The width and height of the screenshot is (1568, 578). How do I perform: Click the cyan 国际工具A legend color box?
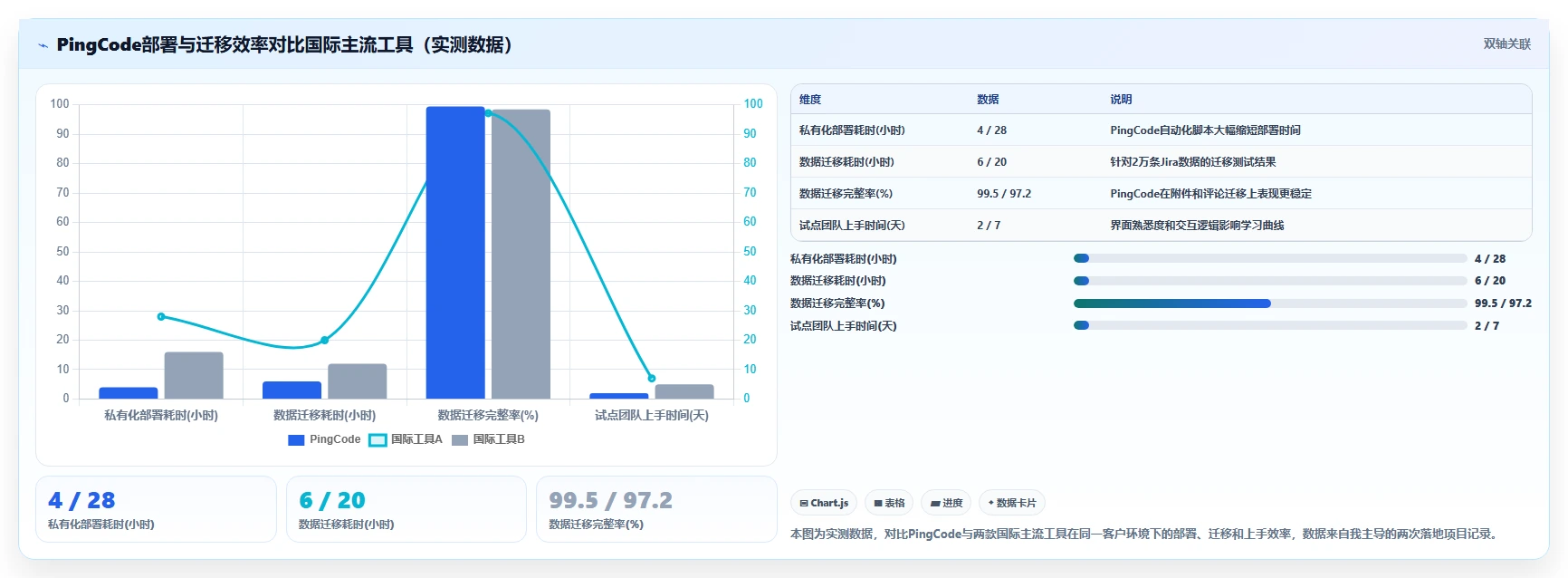point(378,440)
